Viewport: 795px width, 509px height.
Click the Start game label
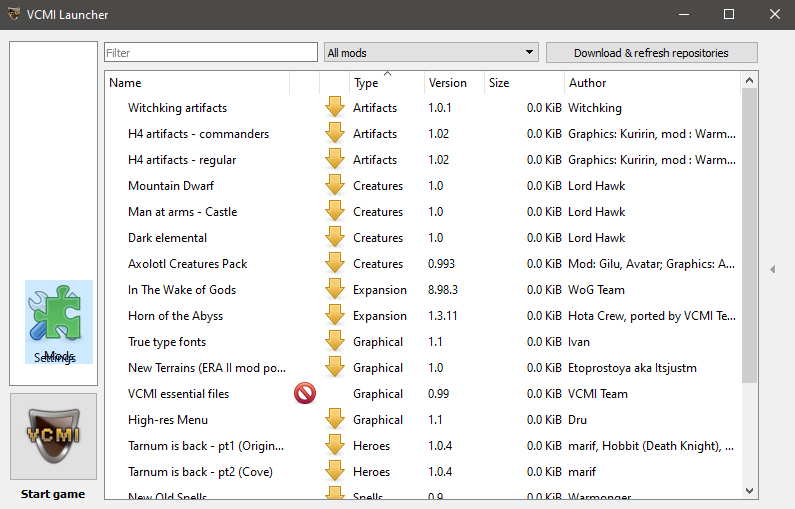[x=53, y=494]
